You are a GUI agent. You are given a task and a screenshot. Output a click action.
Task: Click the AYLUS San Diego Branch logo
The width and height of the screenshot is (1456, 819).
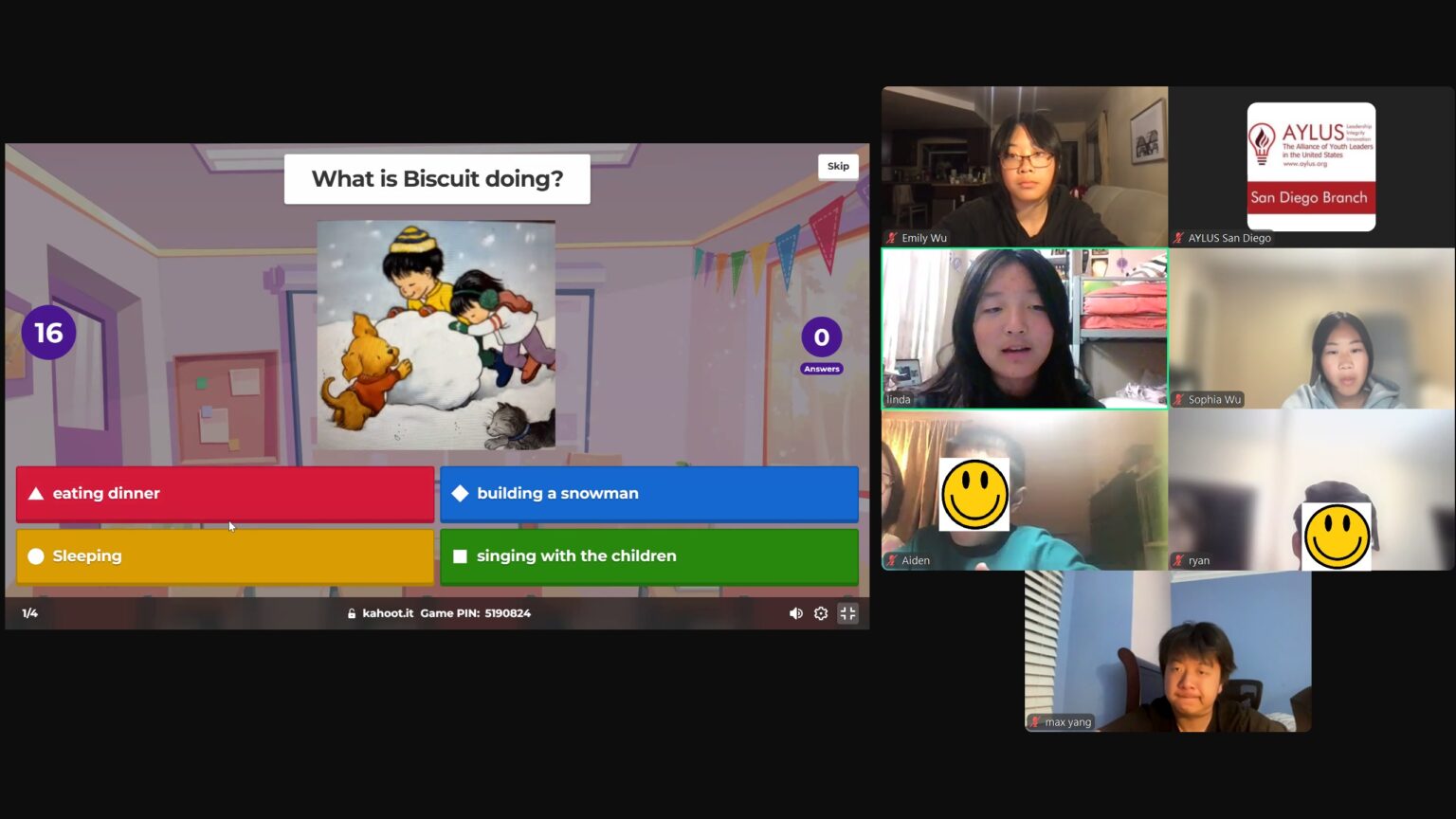[x=1311, y=167]
